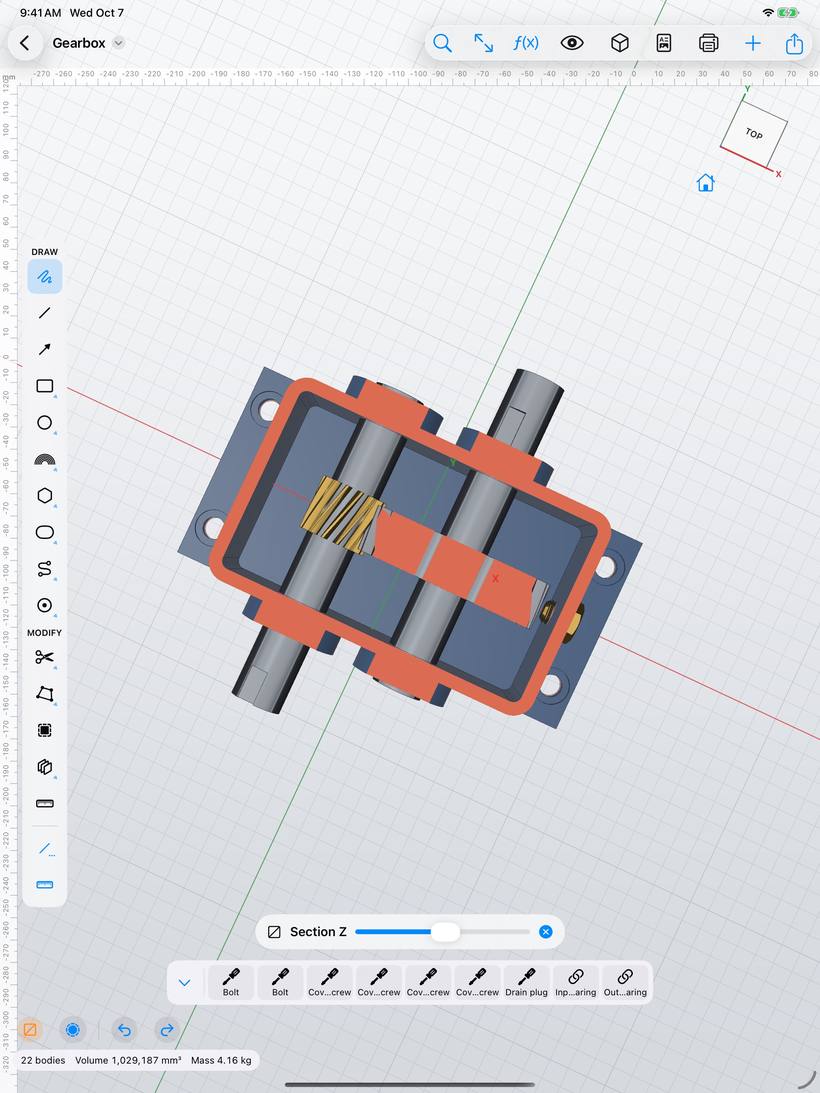Undo the last action

point(124,1030)
